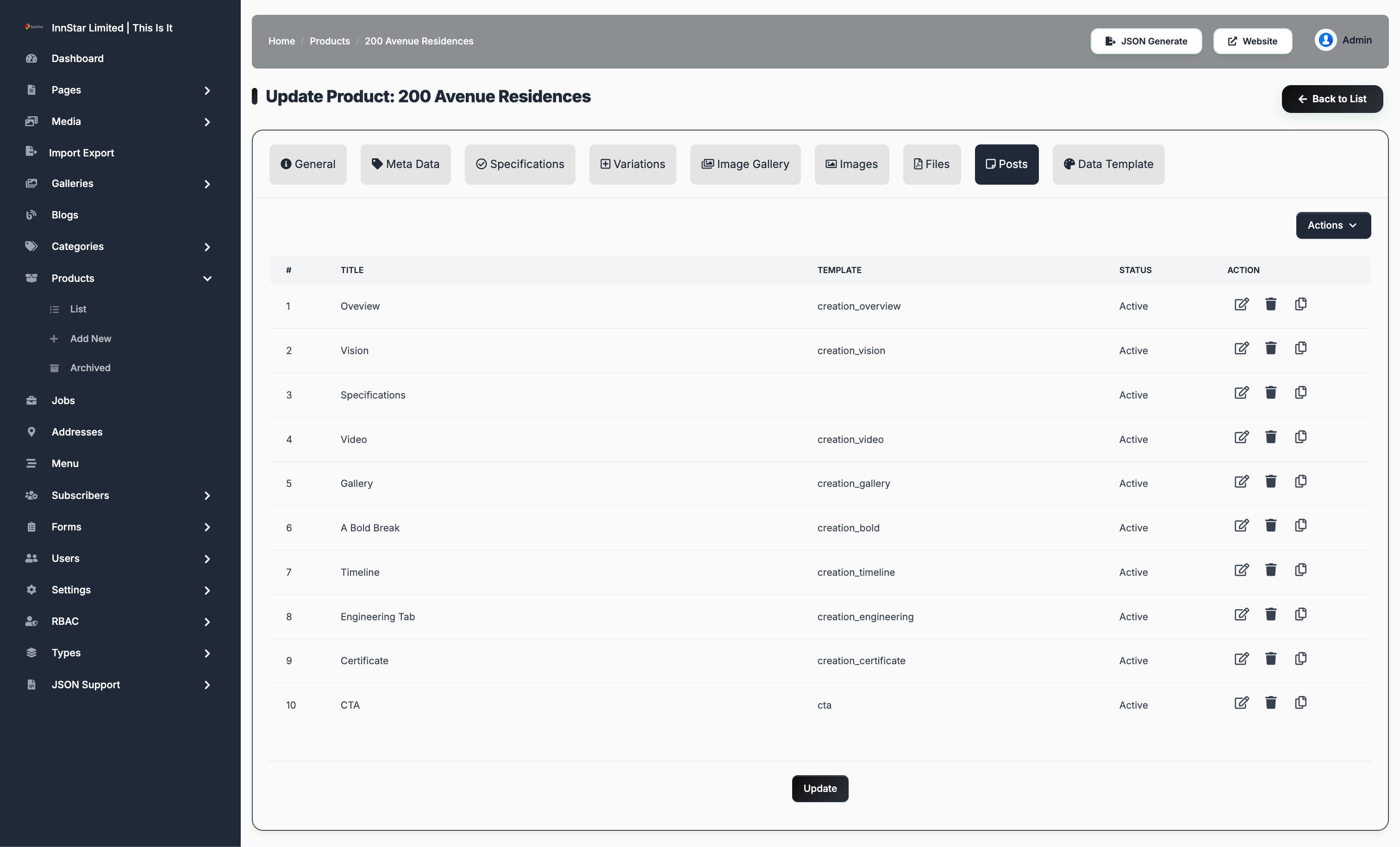Edit the Certificate post entry
This screenshot has width=1400, height=847.
(x=1242, y=659)
